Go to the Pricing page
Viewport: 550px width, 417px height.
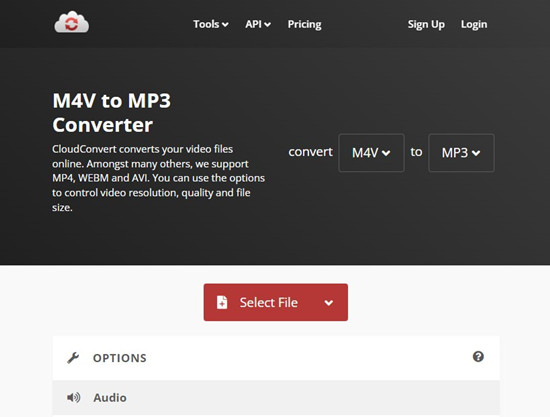point(304,24)
